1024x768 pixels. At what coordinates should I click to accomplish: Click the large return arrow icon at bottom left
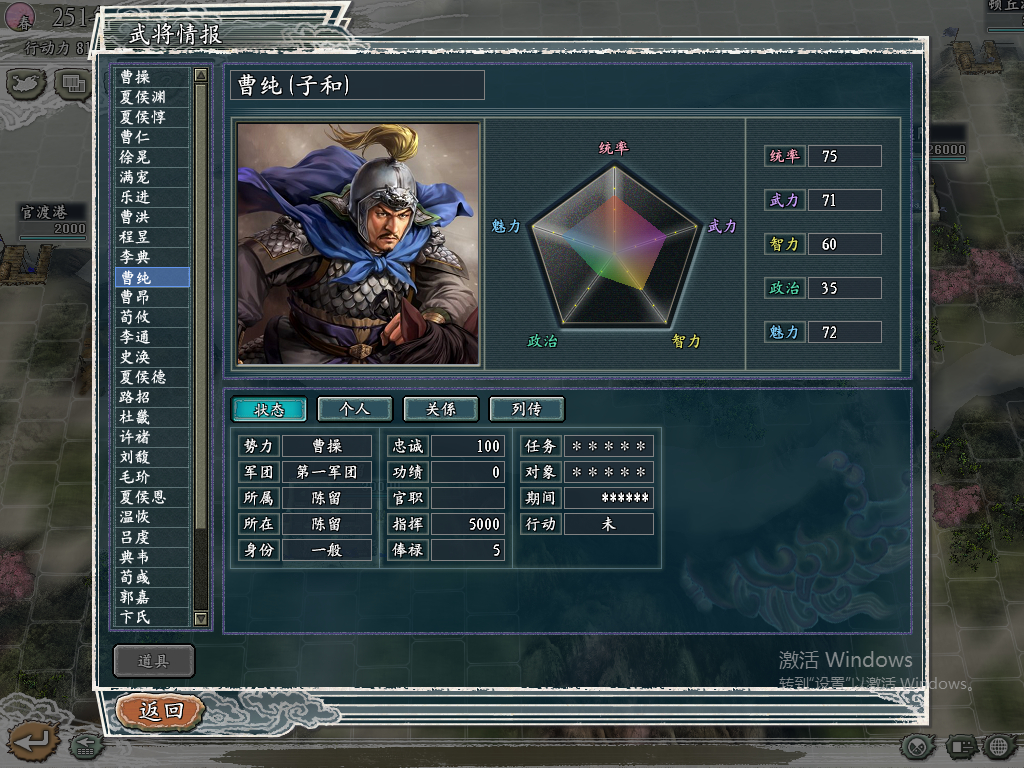coord(33,741)
